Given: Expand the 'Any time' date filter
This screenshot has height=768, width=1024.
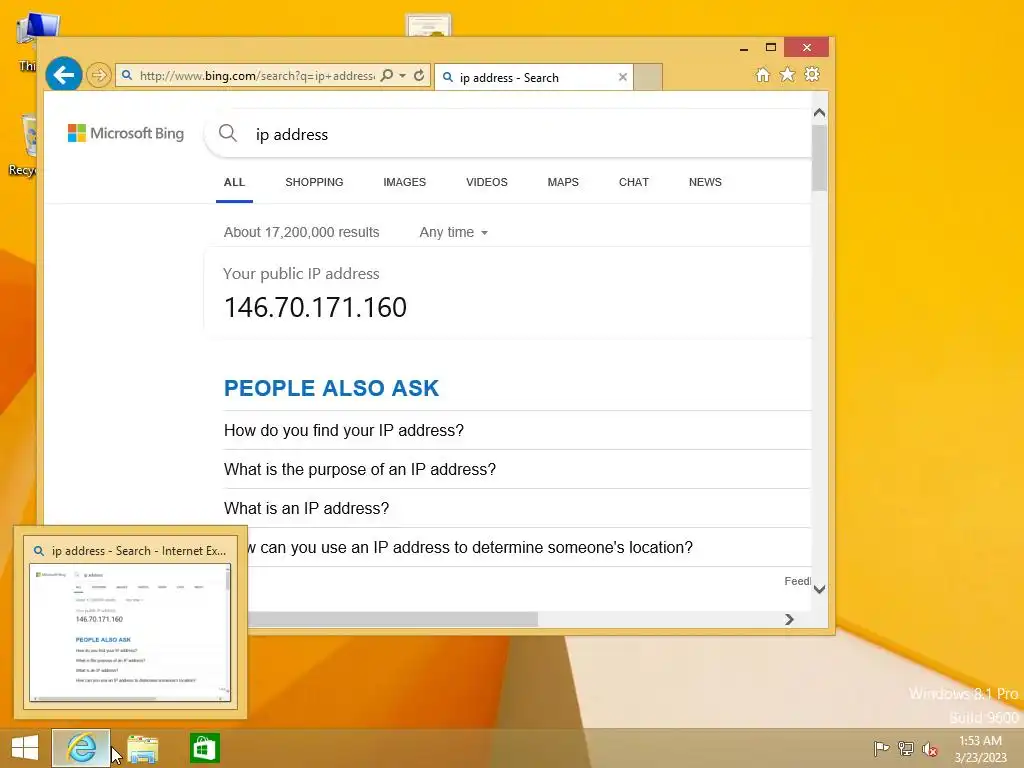Looking at the screenshot, I should [x=453, y=232].
